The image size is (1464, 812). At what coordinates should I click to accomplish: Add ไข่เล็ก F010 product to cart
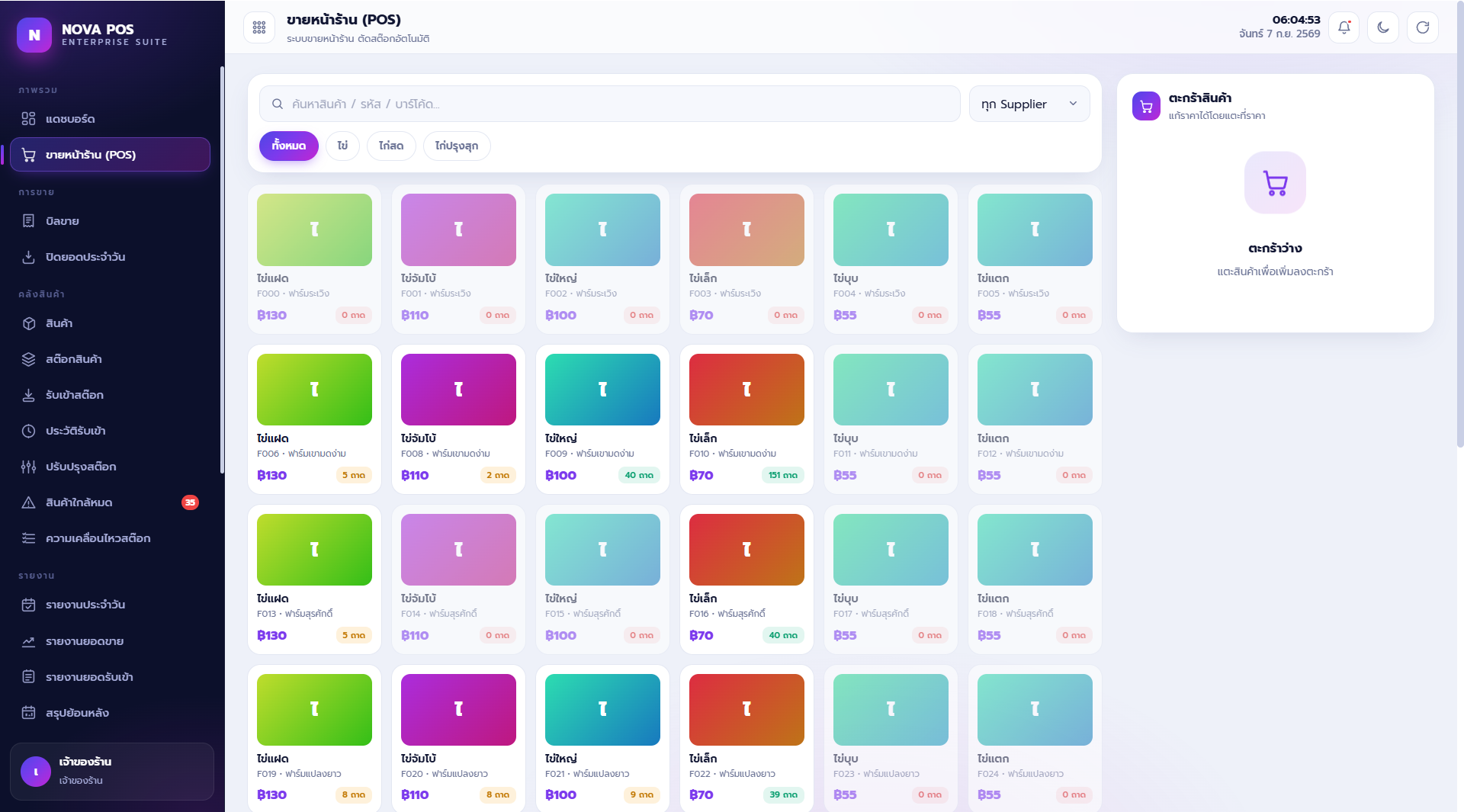[746, 419]
